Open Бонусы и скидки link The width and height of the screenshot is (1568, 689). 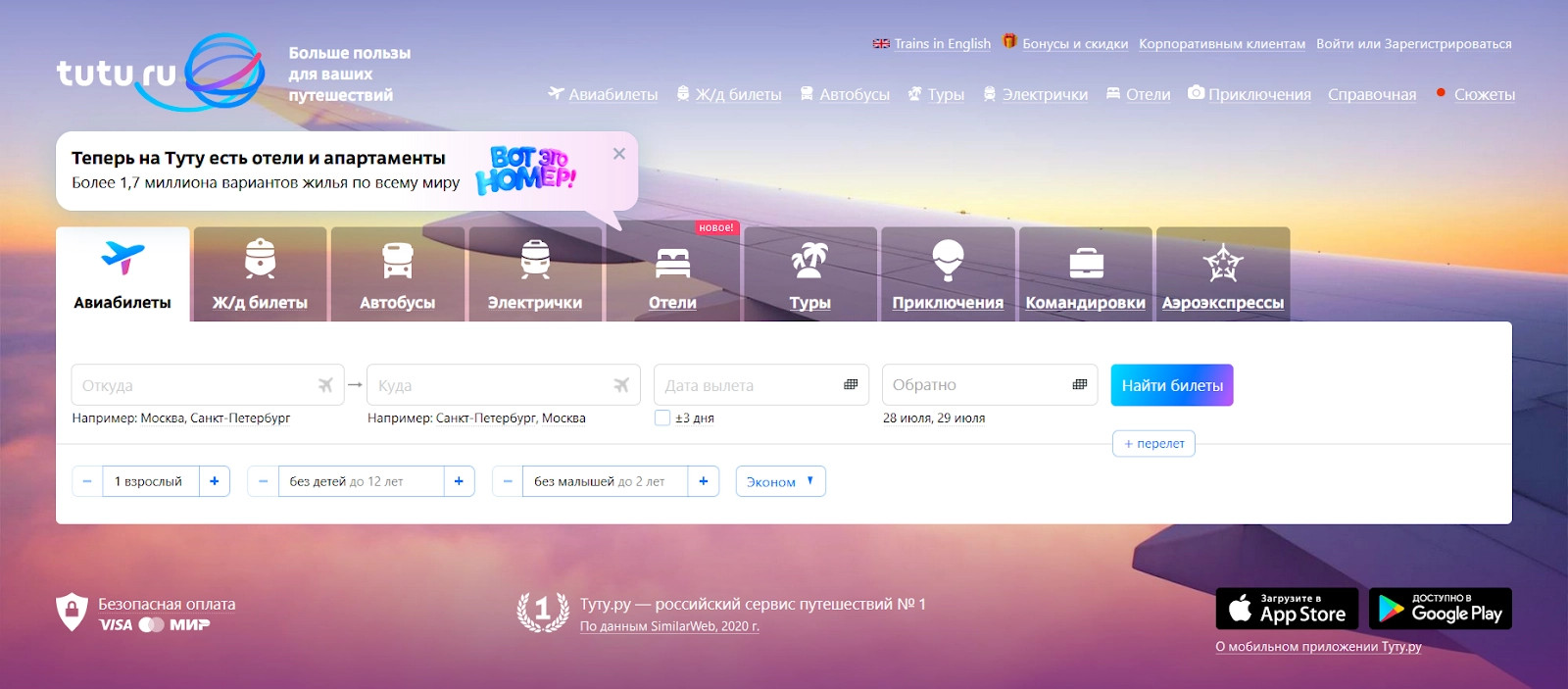point(1075,43)
